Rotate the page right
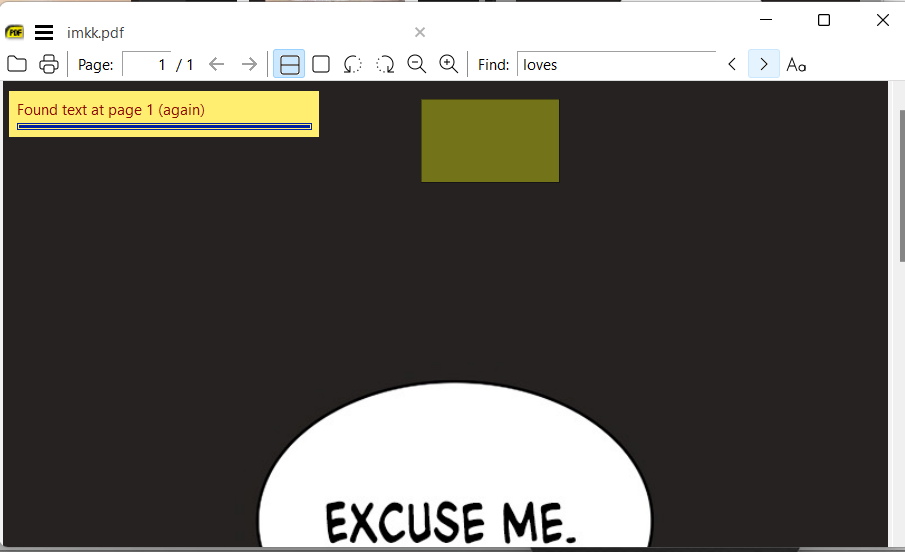Screen dimensions: 905x552 coord(385,64)
